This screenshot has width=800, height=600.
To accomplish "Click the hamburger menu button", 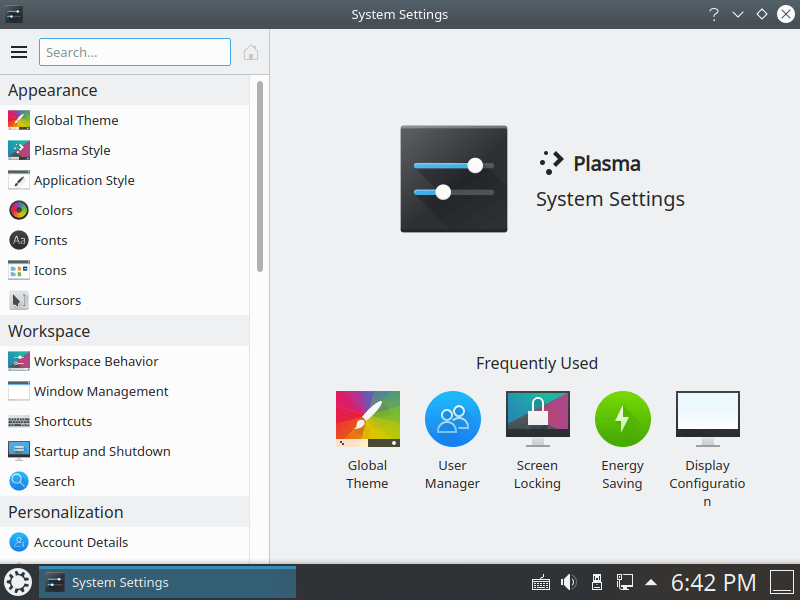I will pos(19,52).
